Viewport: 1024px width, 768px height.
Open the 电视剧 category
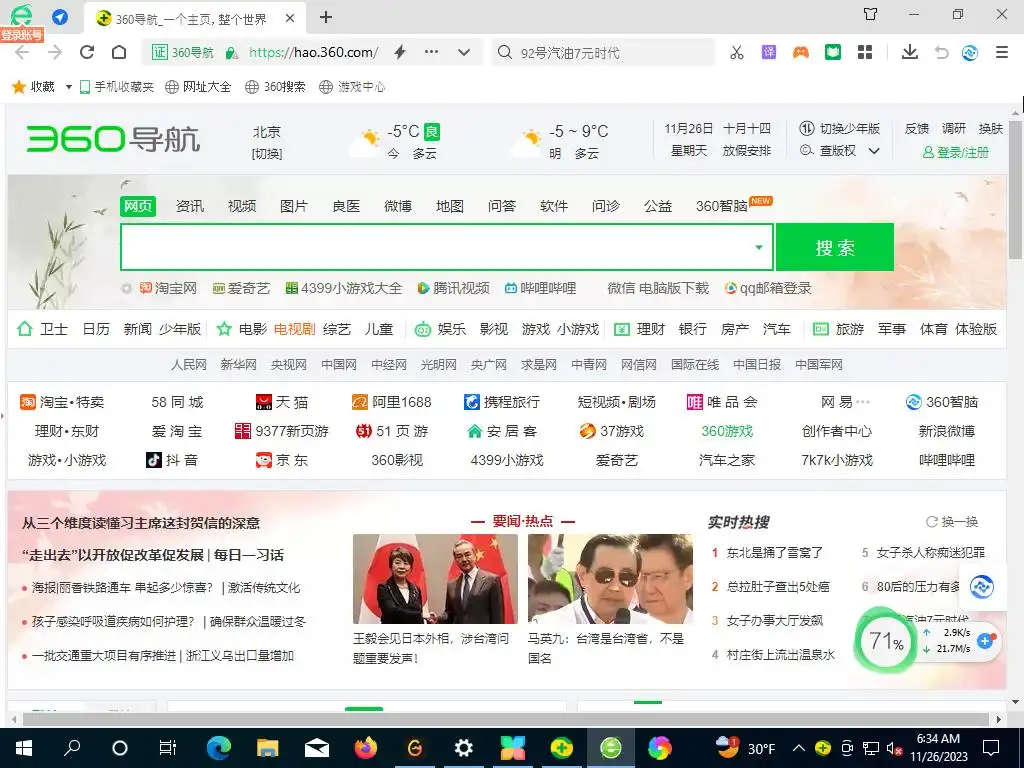pyautogui.click(x=295, y=328)
